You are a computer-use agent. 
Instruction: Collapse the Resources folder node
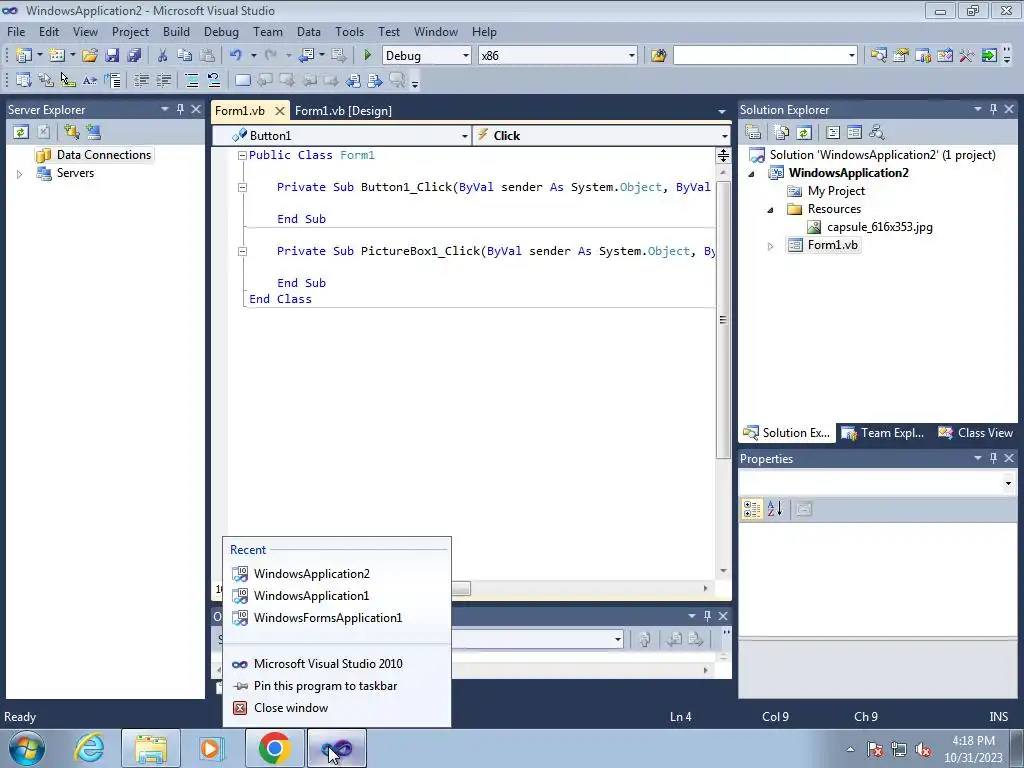coord(771,210)
